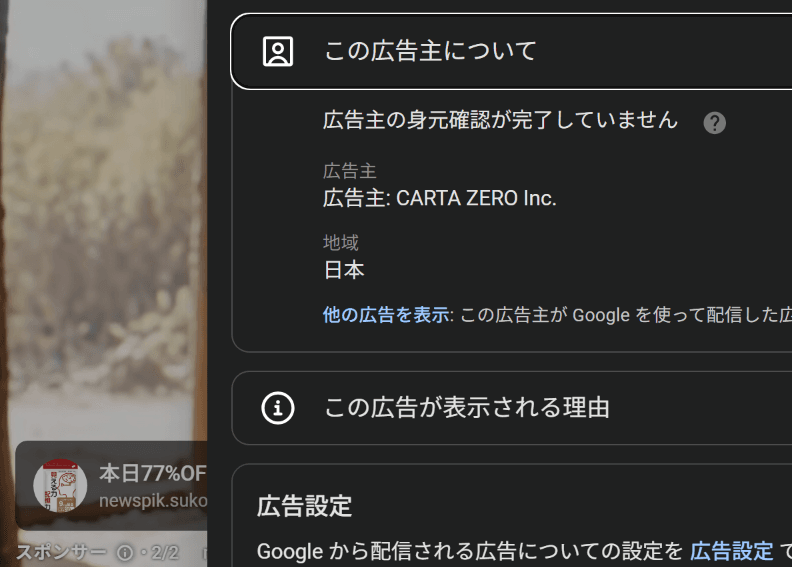The height and width of the screenshot is (567, 792).
Task: Open the blue 広告設定 link
Action: 731,551
